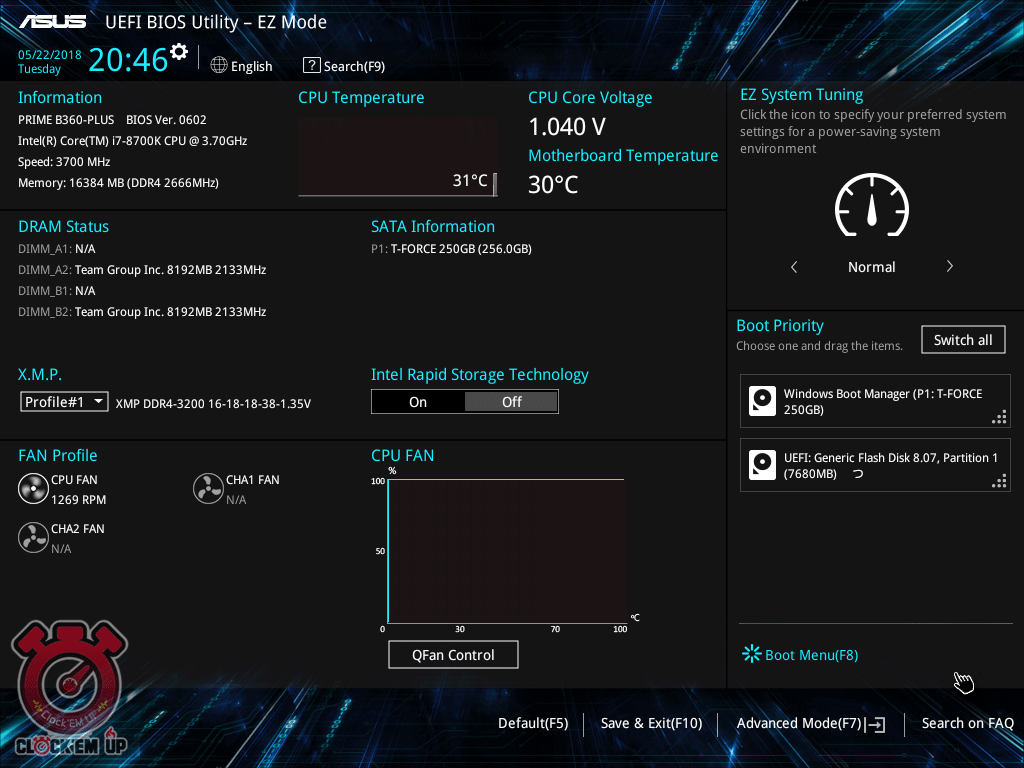Click the CPU FAN icon in FAN Profile
1024x768 pixels.
(33, 489)
